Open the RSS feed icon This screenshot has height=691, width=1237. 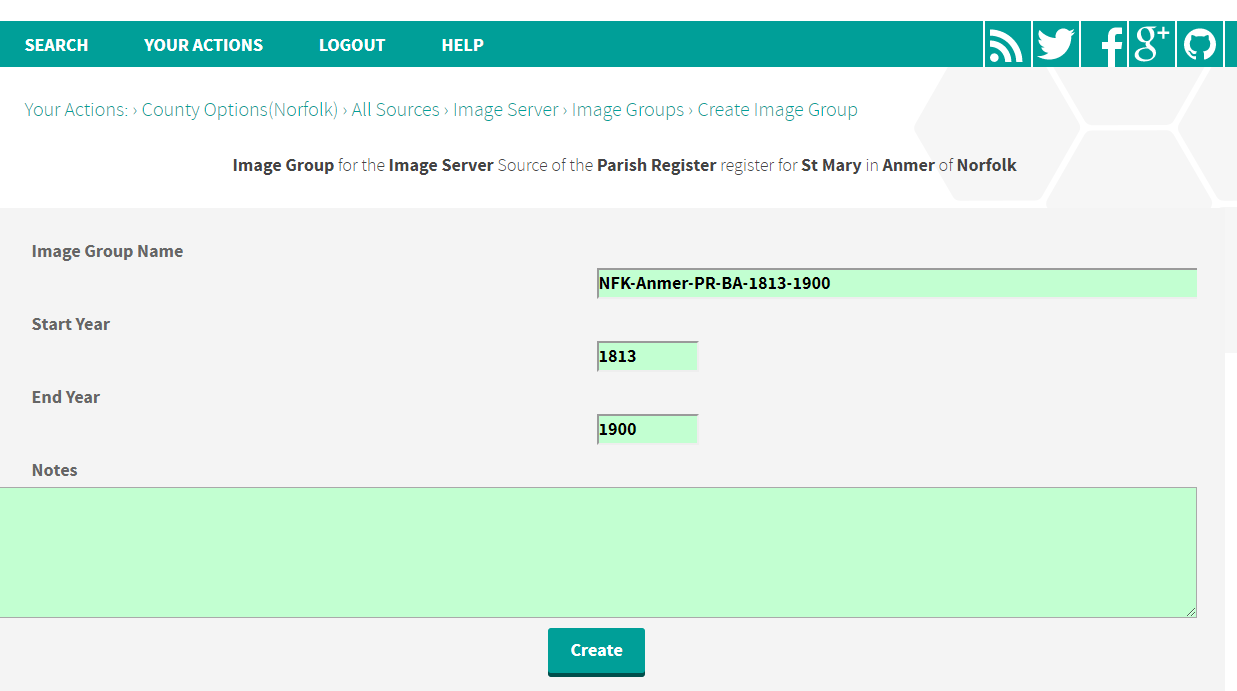pos(1006,45)
